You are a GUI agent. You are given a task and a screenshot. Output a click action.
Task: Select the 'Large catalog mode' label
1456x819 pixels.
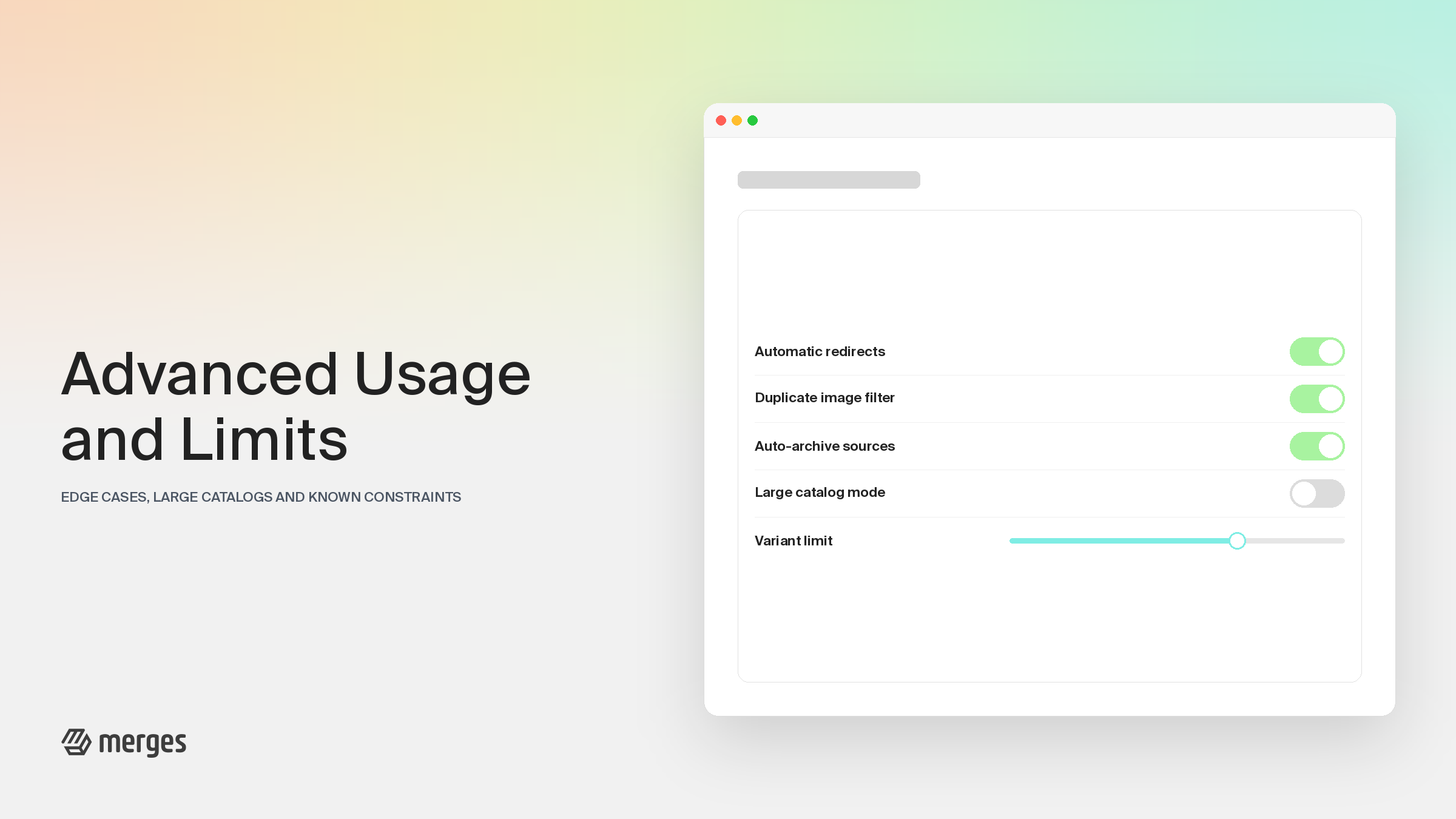[x=820, y=493]
